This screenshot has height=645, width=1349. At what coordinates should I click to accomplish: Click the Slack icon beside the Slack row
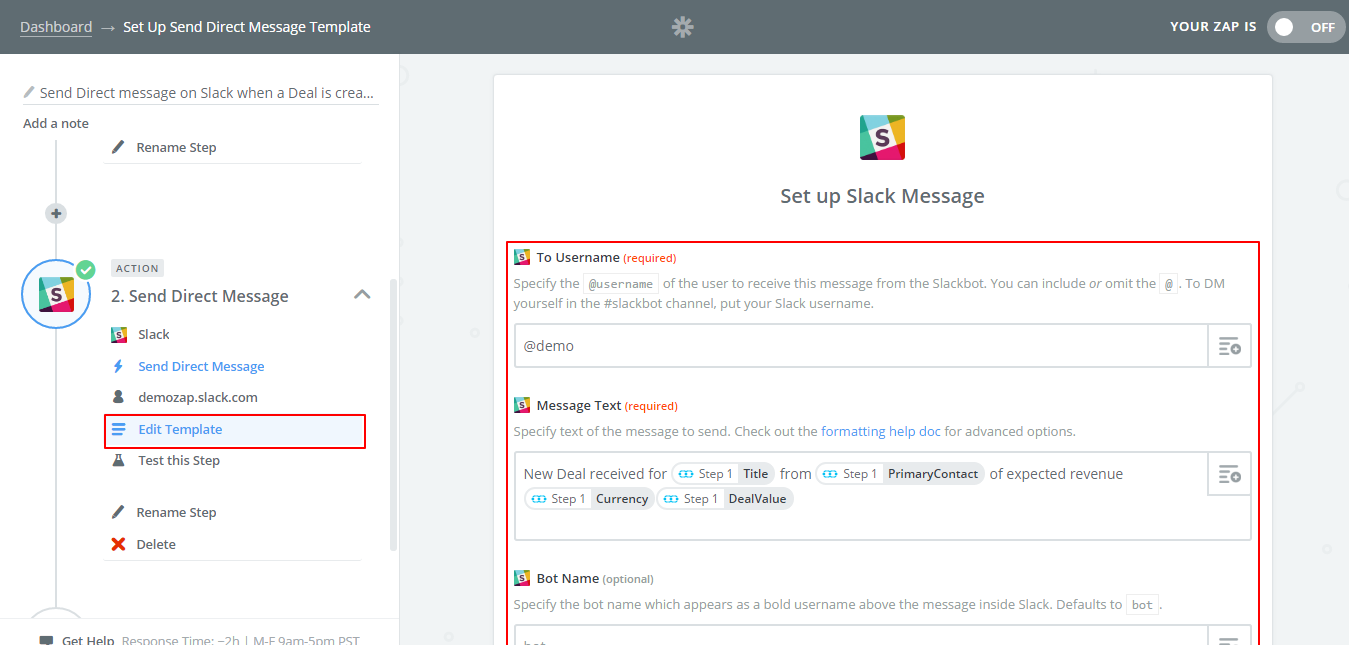[118, 335]
